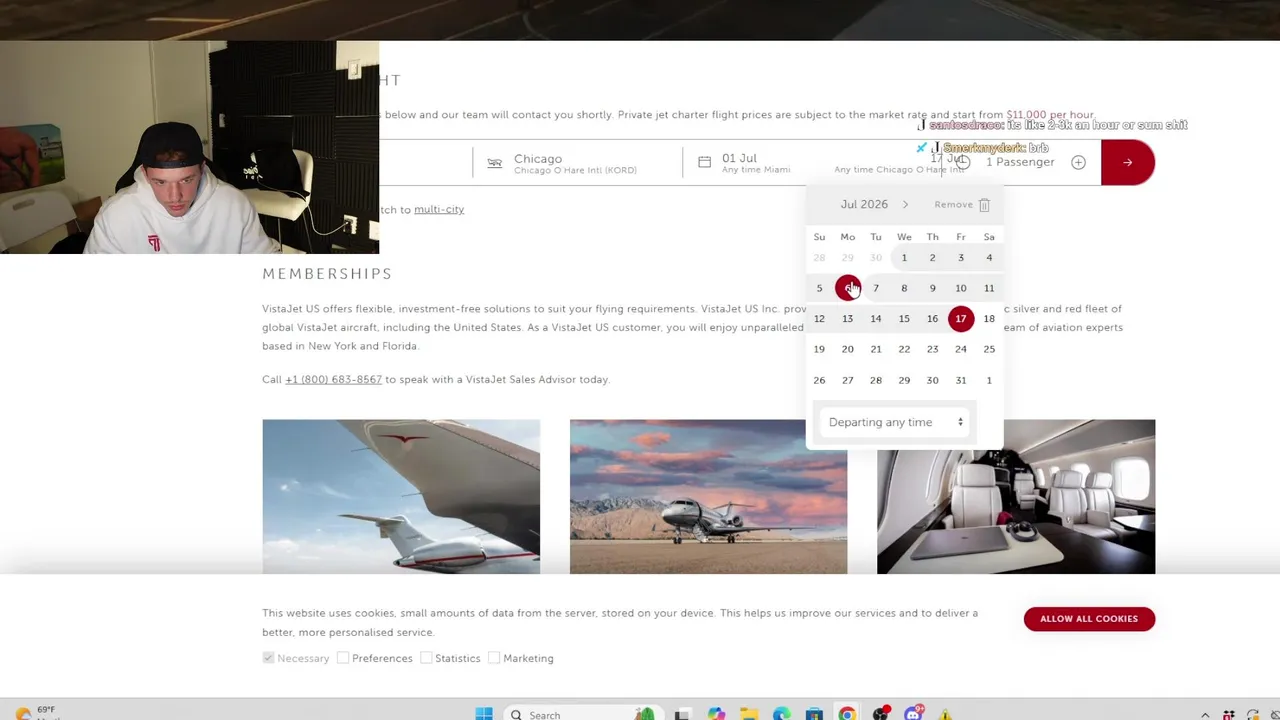Click the $11,000 per hour red text

(x=1050, y=115)
